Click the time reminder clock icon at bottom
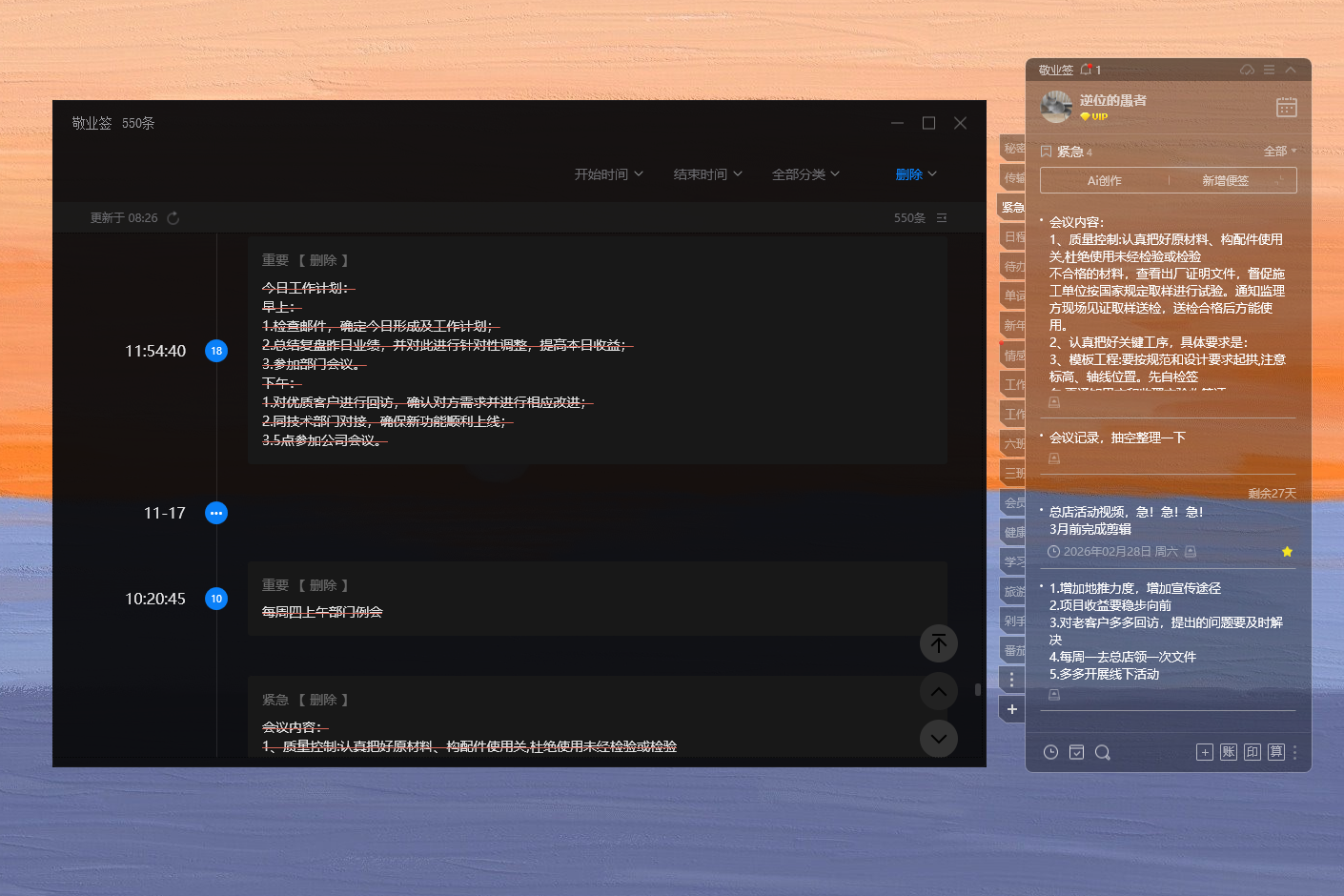The height and width of the screenshot is (896, 1344). coord(1050,752)
